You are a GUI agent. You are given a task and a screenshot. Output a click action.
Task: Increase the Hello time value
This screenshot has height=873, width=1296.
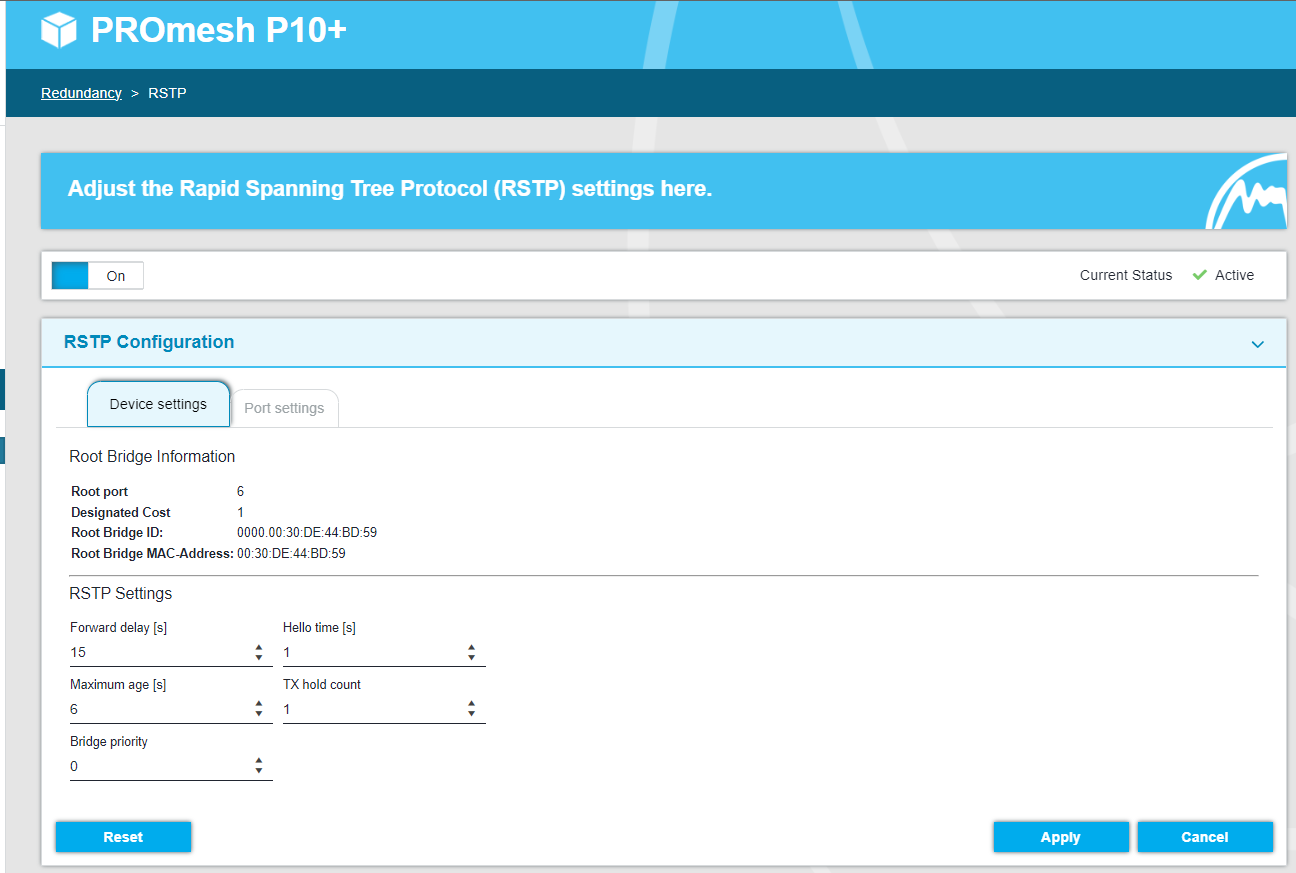[472, 647]
